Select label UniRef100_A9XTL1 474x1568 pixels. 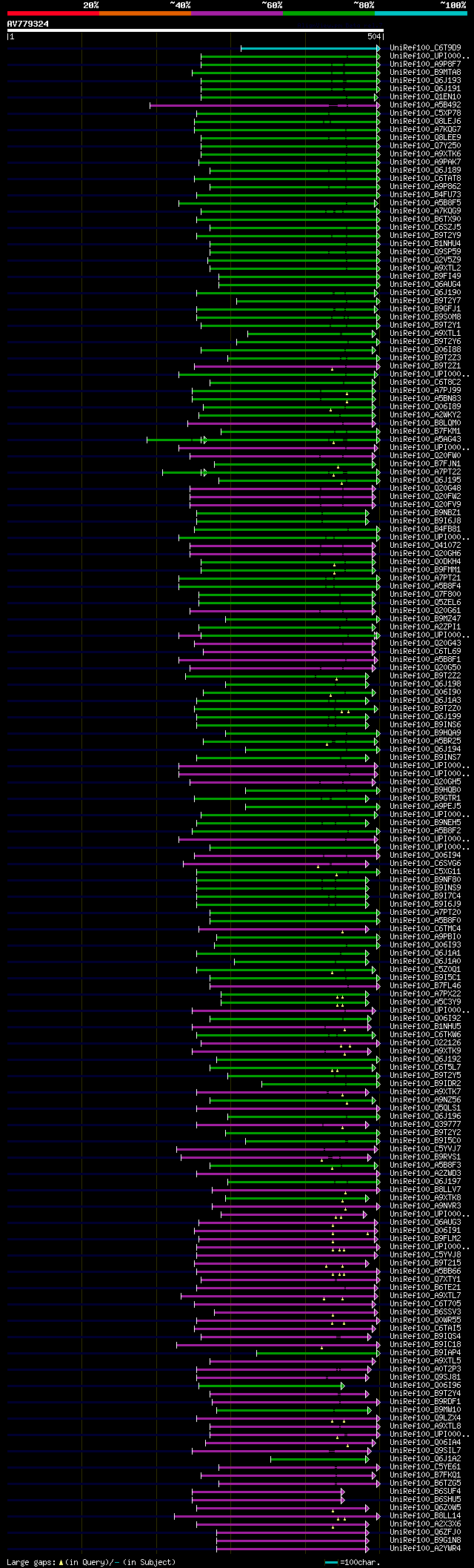click(x=425, y=334)
